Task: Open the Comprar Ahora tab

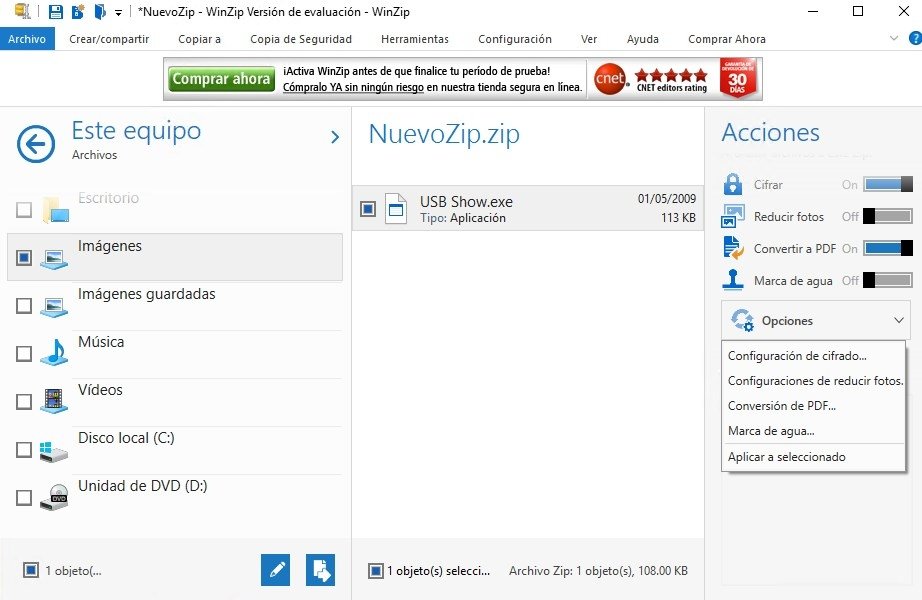Action: coord(727,39)
